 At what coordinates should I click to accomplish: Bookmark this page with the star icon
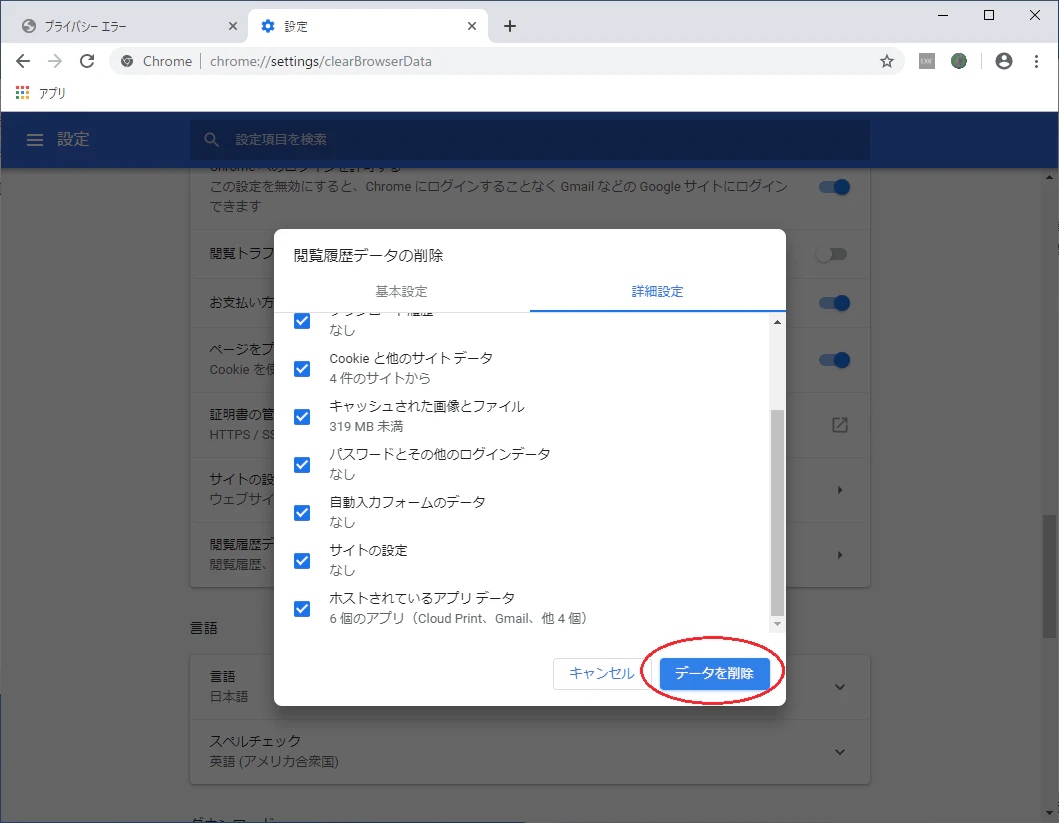[886, 61]
